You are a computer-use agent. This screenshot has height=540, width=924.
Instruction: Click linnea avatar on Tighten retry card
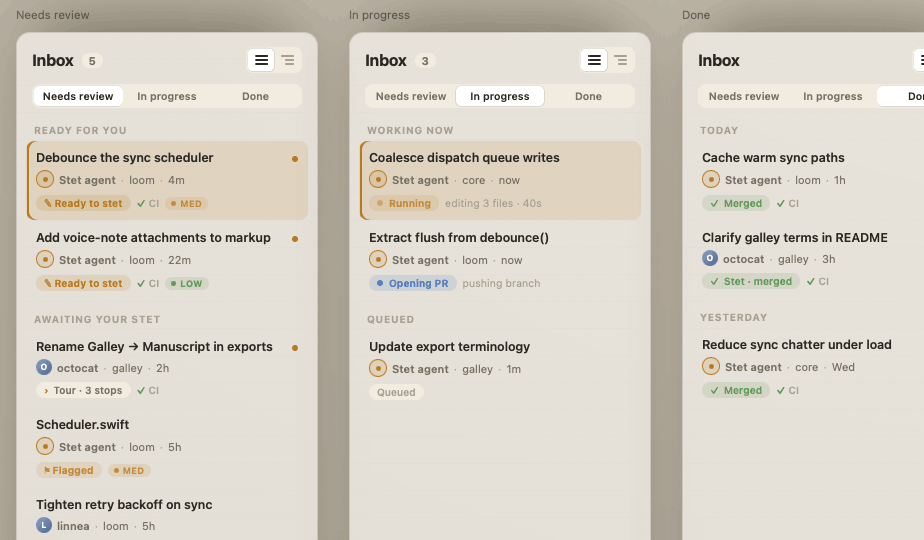pyautogui.click(x=44, y=525)
